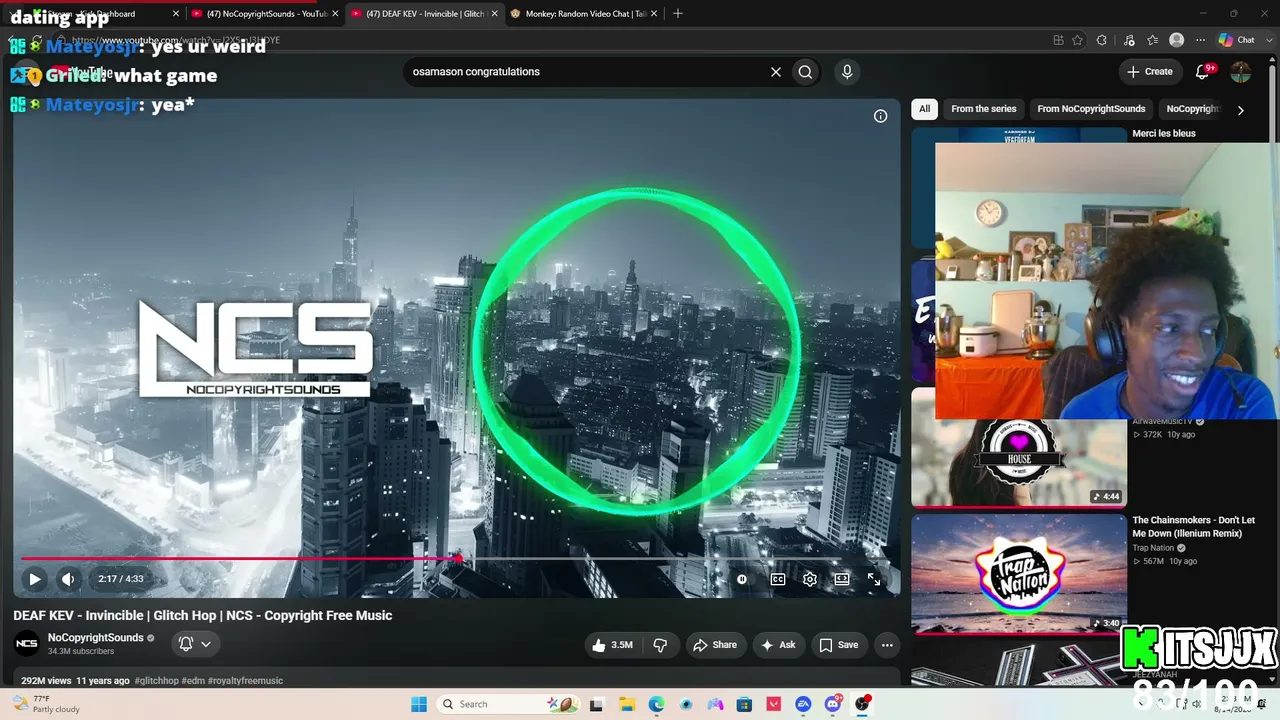The image size is (1280, 720).
Task: Show more filter chips arrow
Action: (1240, 110)
